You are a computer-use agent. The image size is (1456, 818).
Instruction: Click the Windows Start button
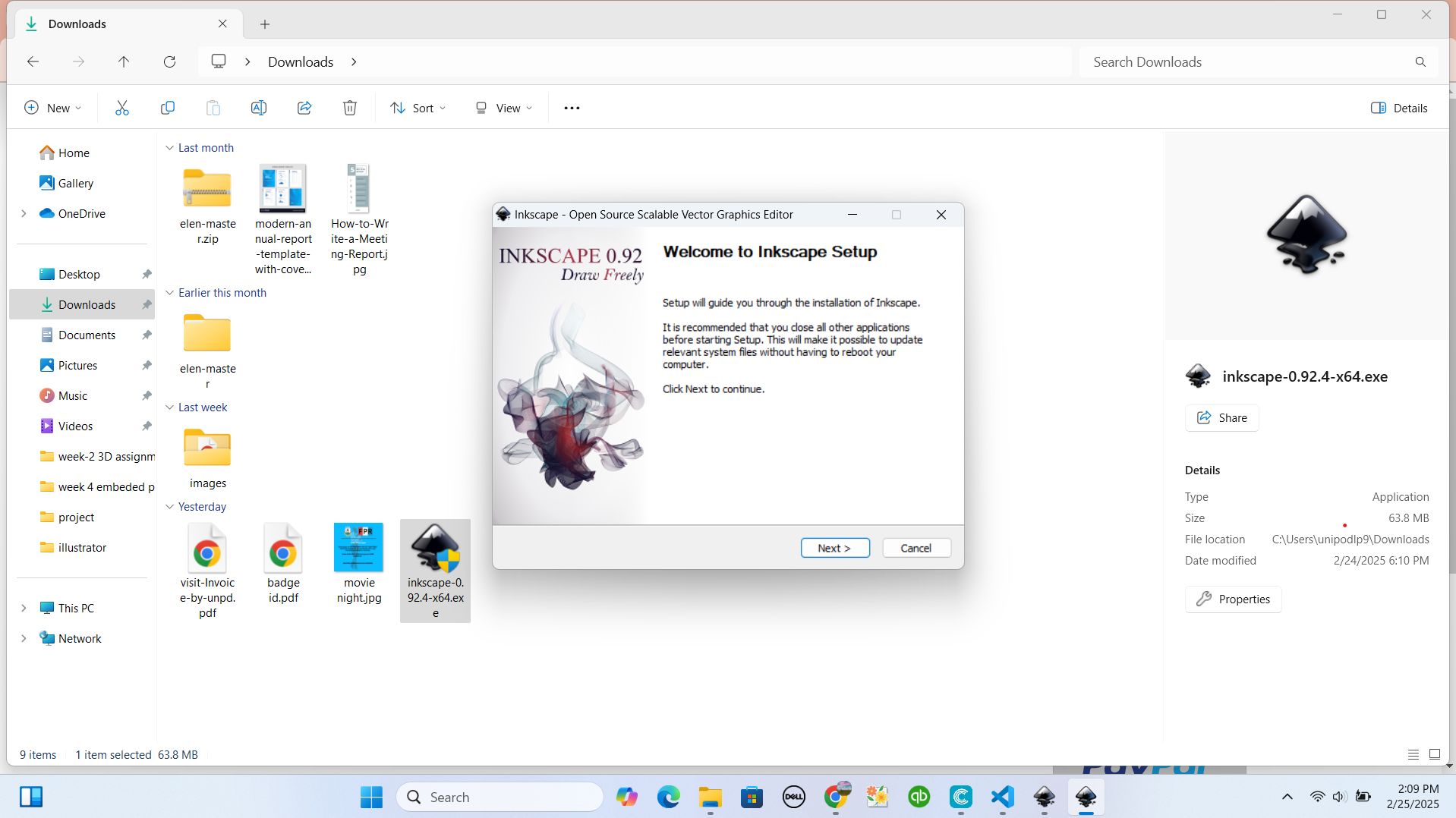point(372,797)
